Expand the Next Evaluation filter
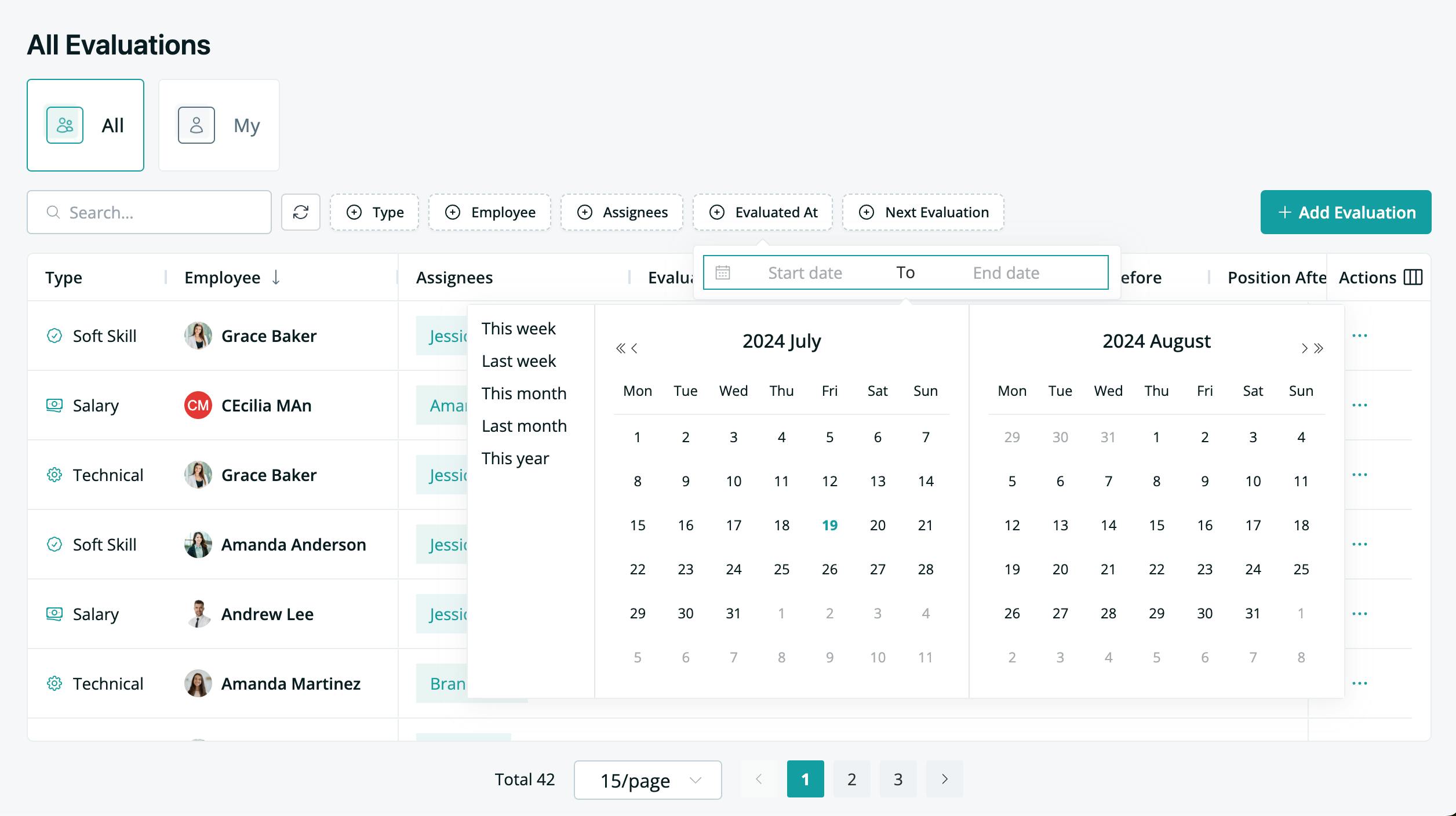This screenshot has height=816, width=1456. (923, 212)
